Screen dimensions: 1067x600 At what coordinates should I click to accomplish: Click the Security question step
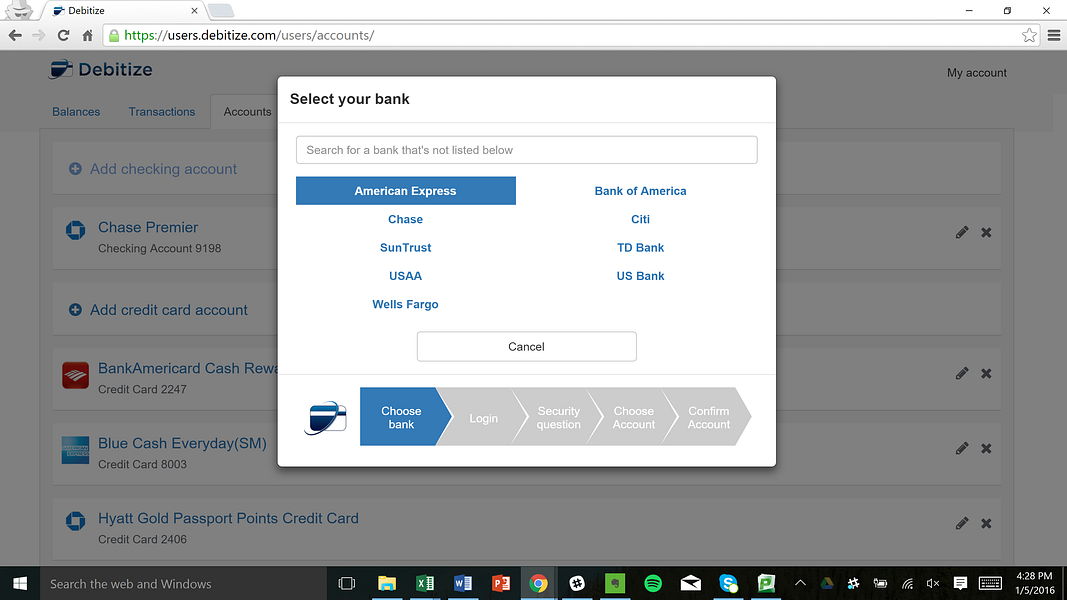[x=559, y=417]
